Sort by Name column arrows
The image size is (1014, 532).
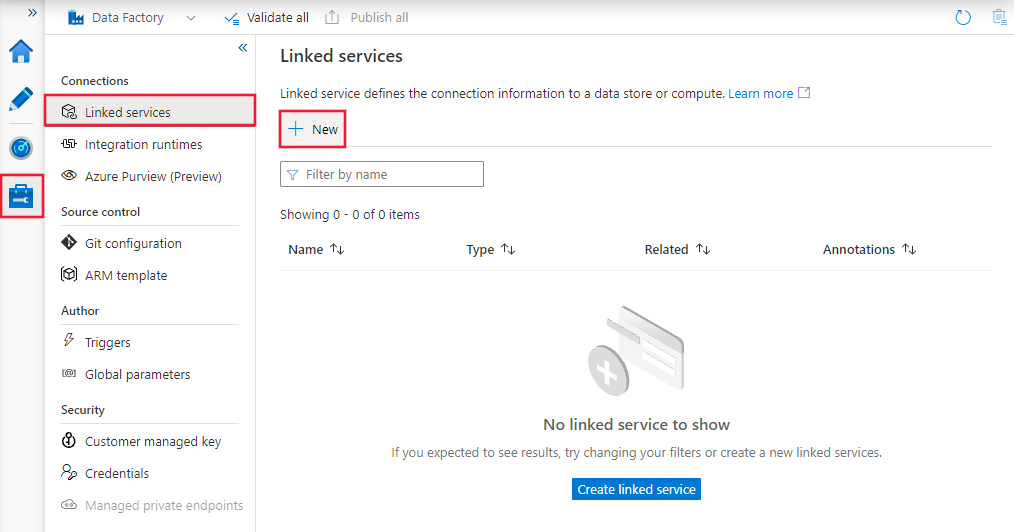point(337,249)
